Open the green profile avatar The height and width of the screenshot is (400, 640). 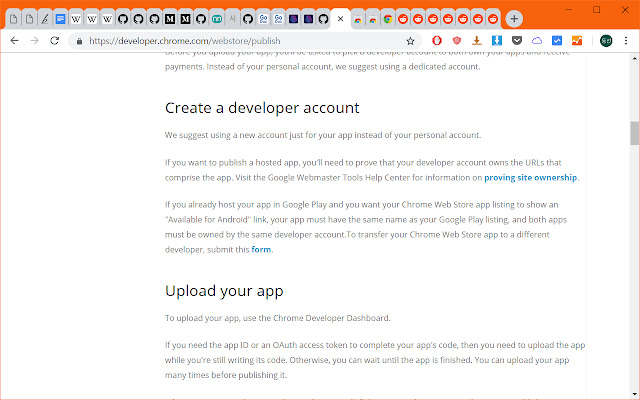point(607,41)
